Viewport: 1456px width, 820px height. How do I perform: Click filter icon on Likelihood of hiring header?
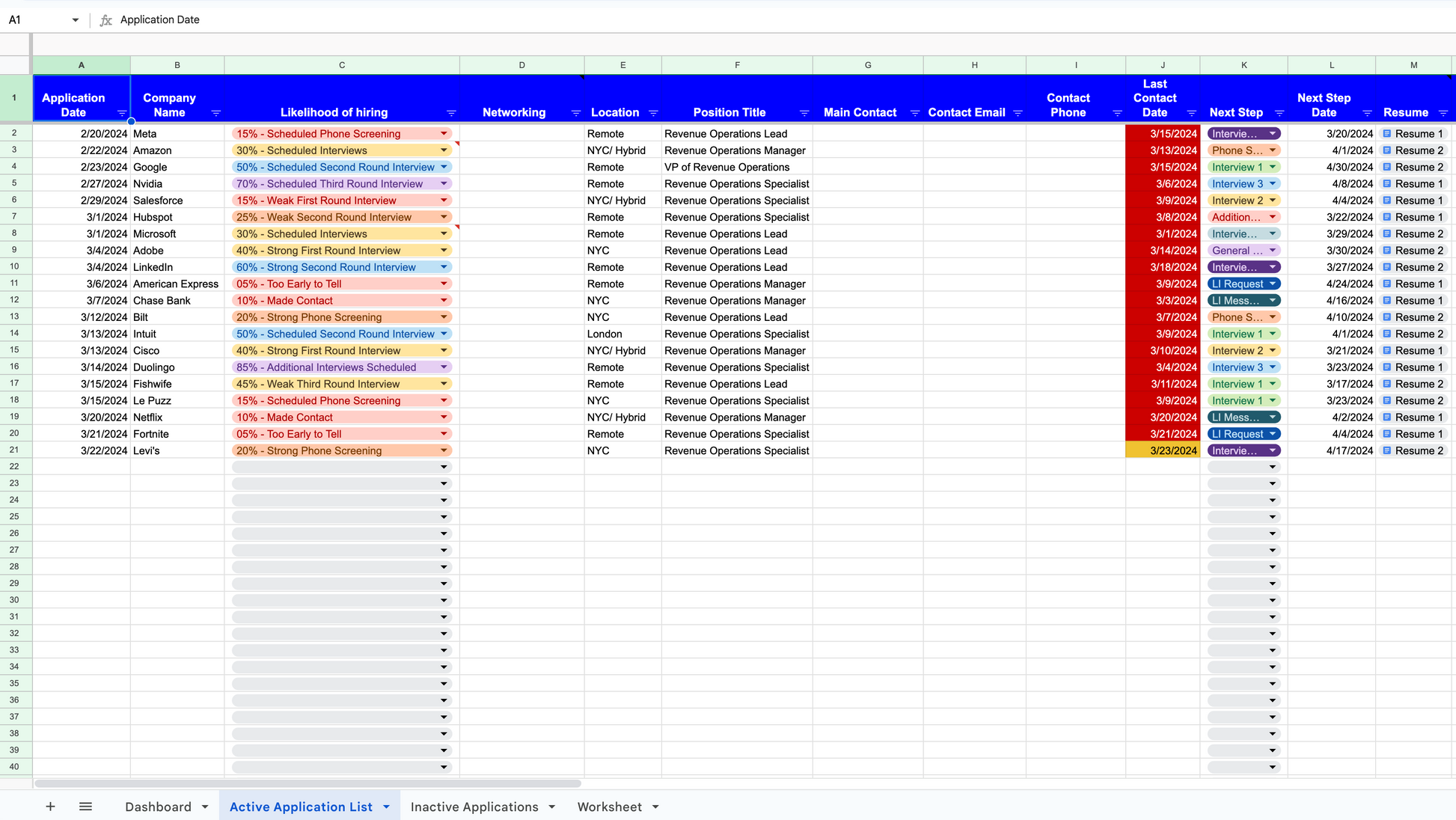pos(451,113)
